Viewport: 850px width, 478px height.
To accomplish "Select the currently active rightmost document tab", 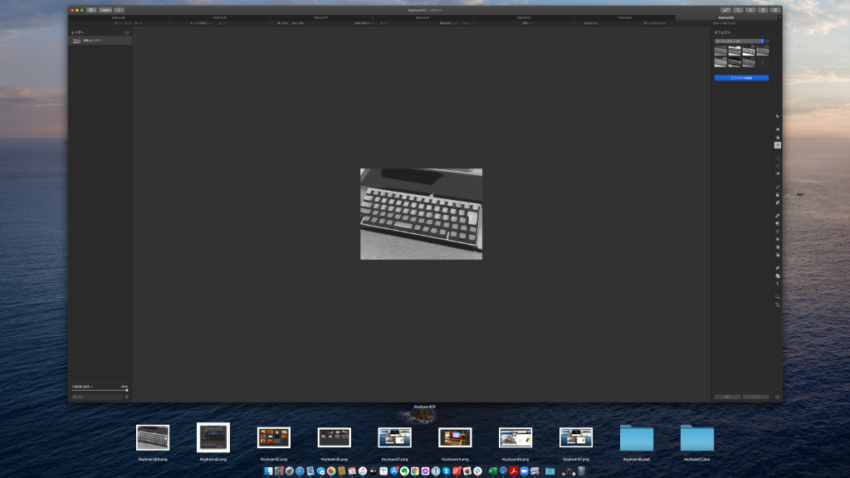I will click(725, 17).
